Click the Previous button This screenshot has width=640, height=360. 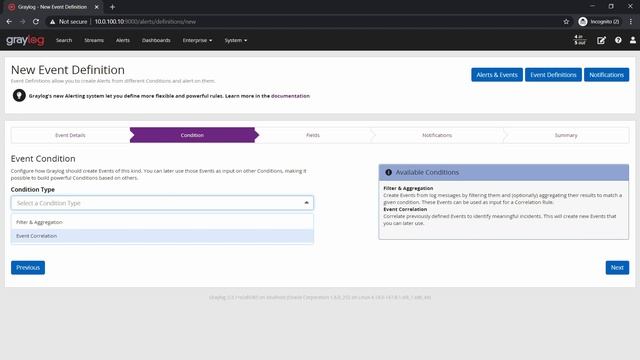coord(28,268)
